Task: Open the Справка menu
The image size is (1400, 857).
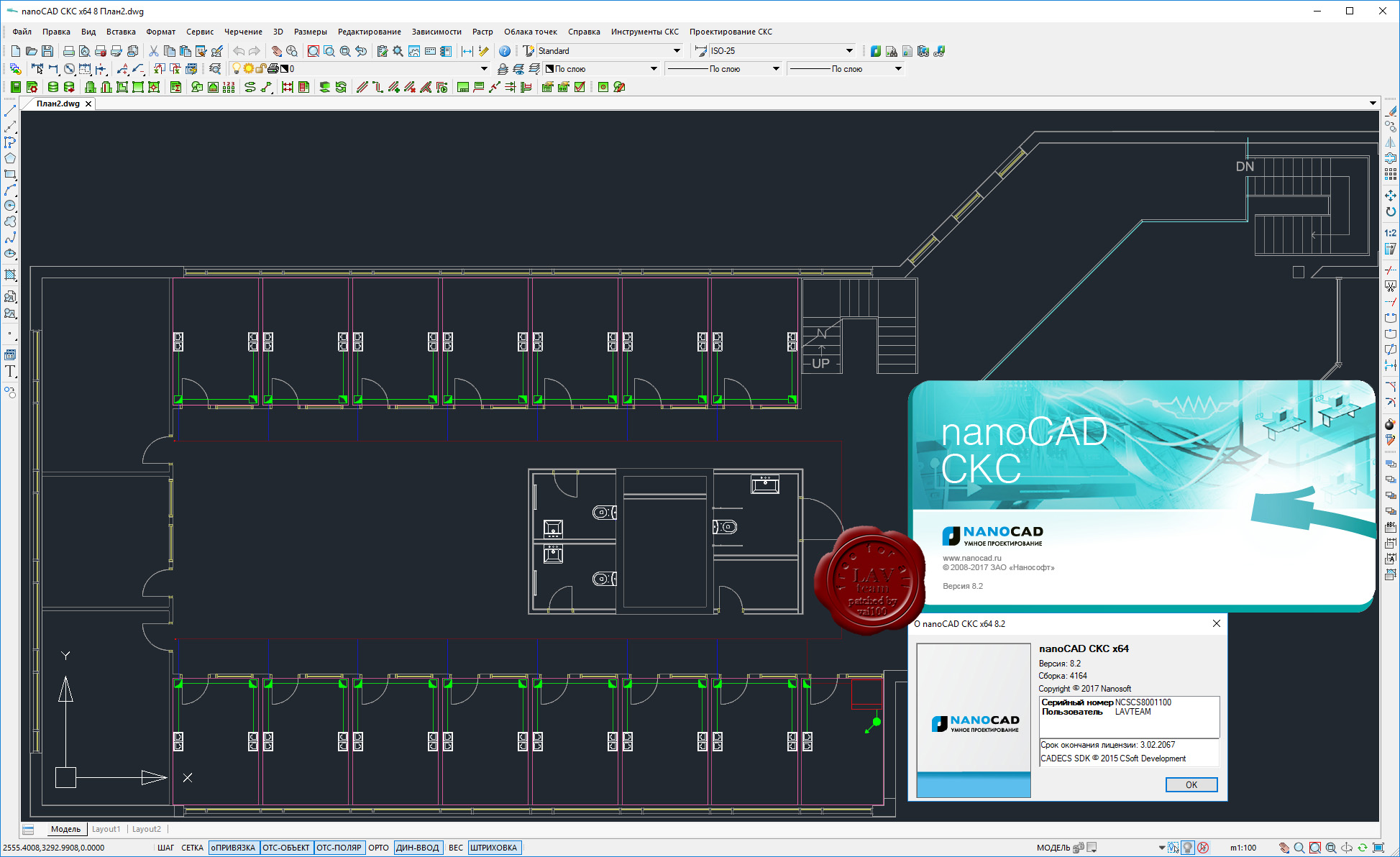Action: click(584, 32)
